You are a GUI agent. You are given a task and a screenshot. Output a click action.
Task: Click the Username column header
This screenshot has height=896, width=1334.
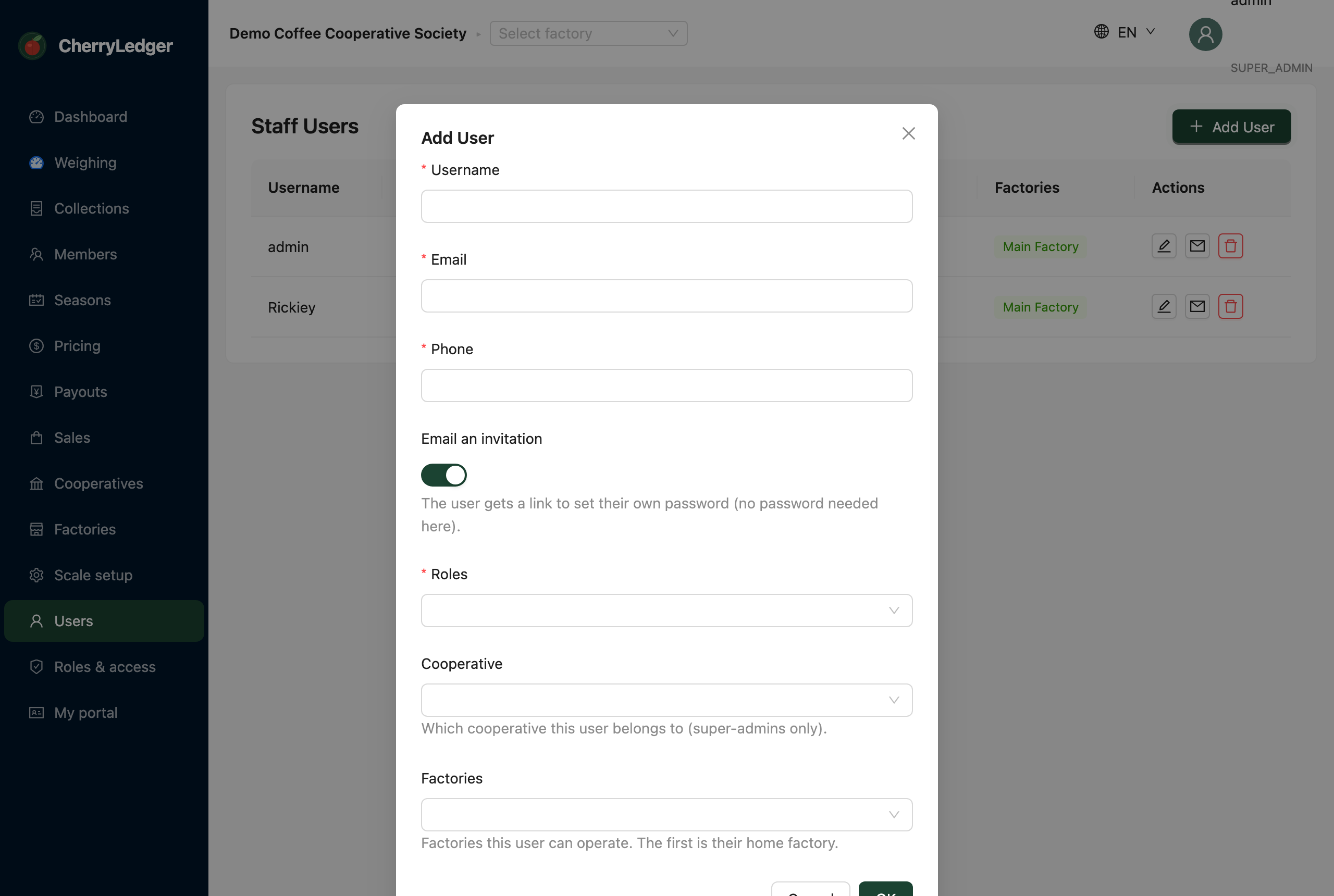(303, 188)
